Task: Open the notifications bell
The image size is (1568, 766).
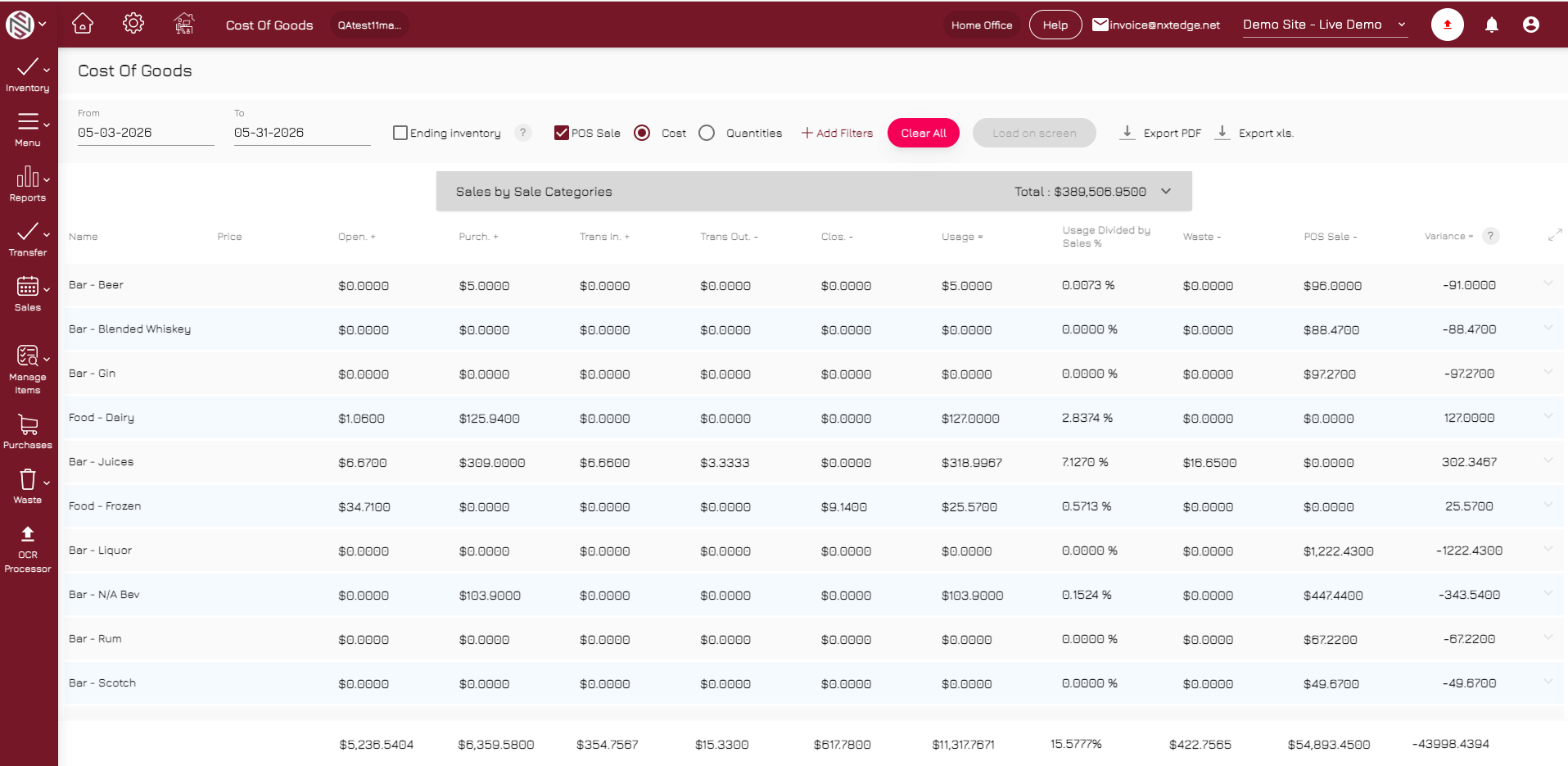Action: (1492, 25)
